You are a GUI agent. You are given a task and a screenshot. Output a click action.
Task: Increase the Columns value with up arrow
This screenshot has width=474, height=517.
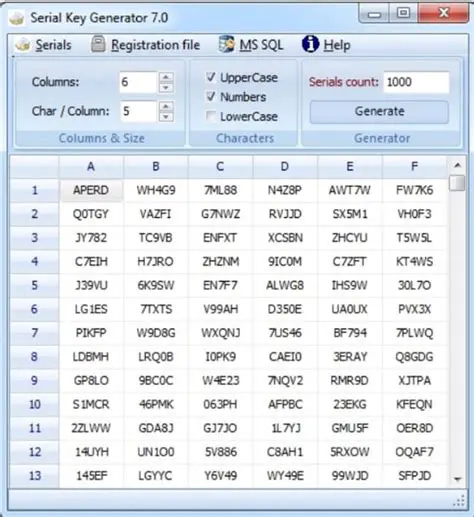click(x=166, y=77)
